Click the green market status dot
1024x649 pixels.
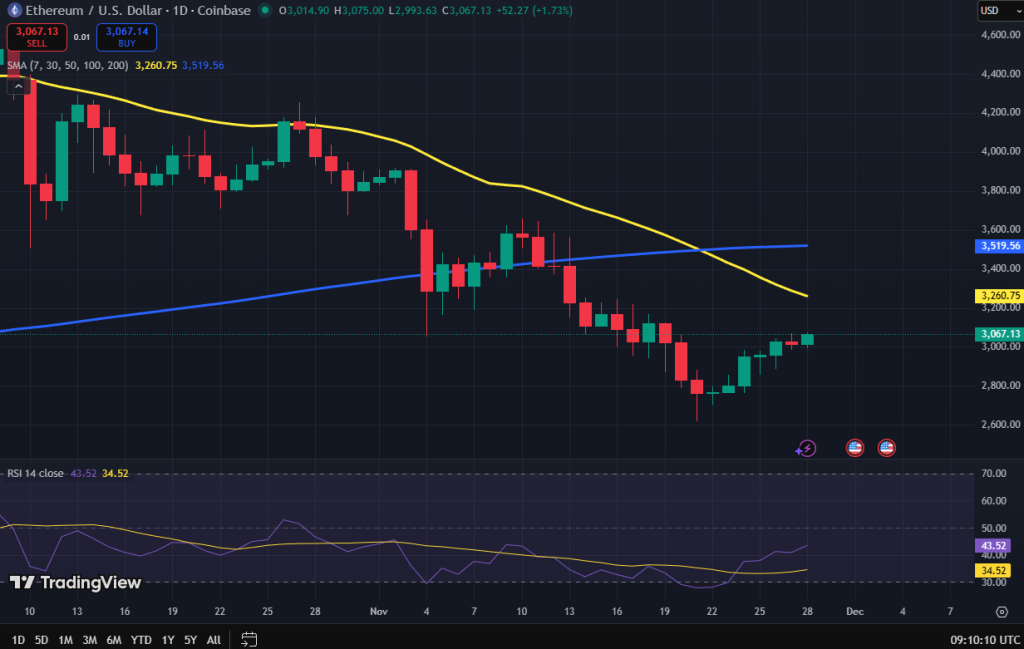(x=264, y=10)
